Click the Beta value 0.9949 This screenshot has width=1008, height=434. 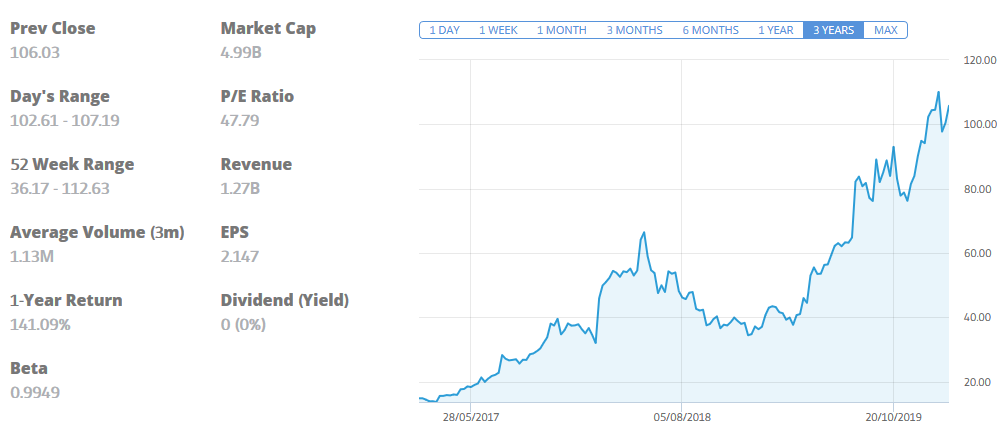coord(35,392)
